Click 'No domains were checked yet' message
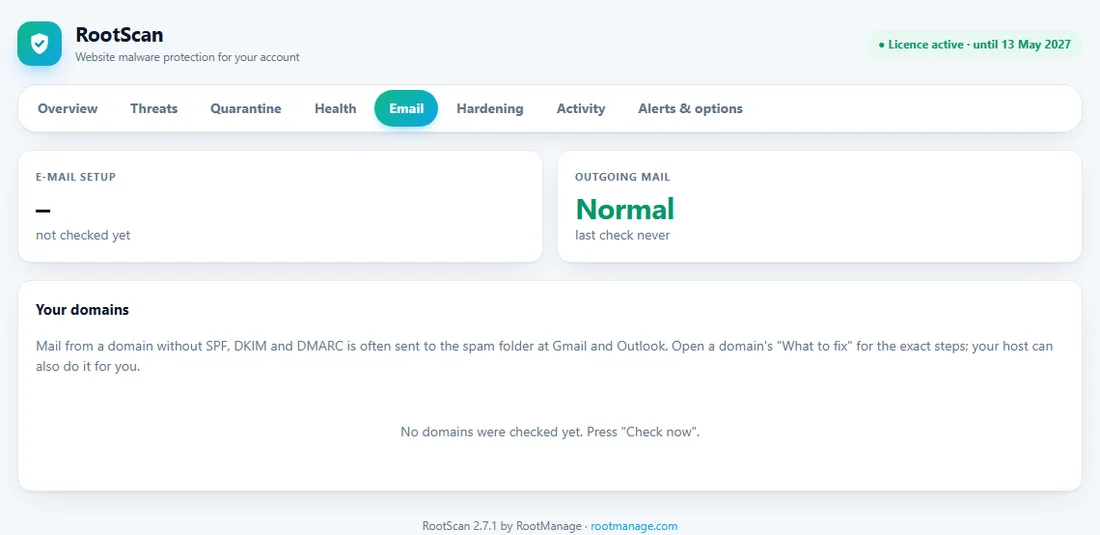The height and width of the screenshot is (535, 1100). [x=550, y=432]
